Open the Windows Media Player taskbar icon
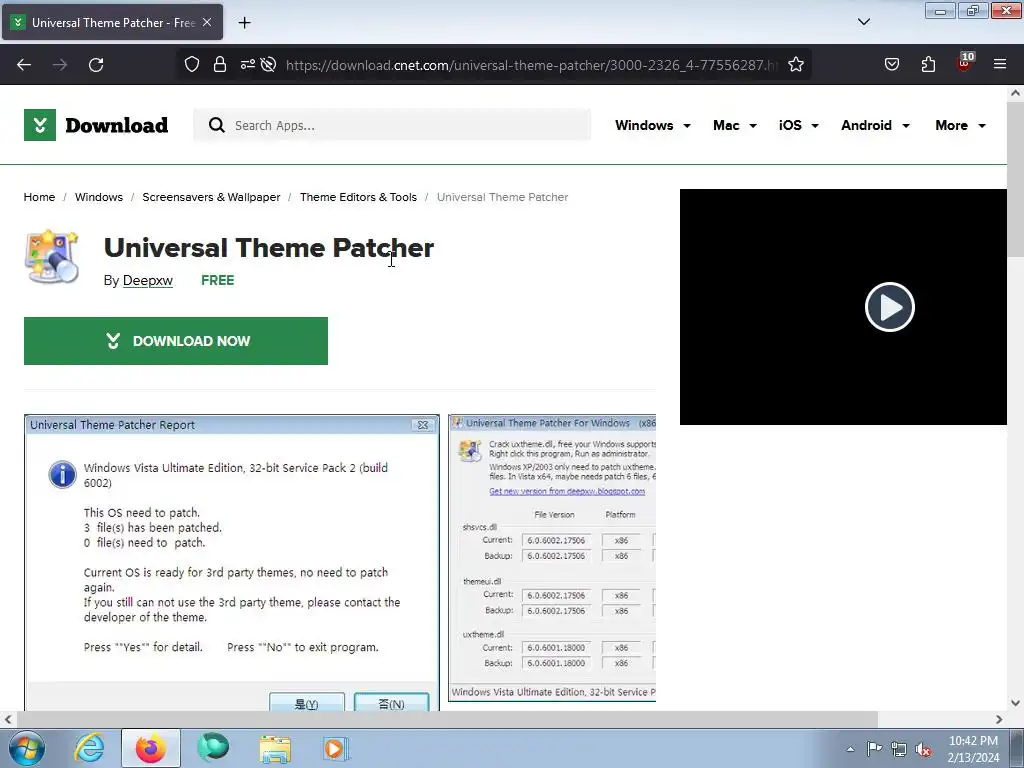The image size is (1024, 768). click(336, 748)
